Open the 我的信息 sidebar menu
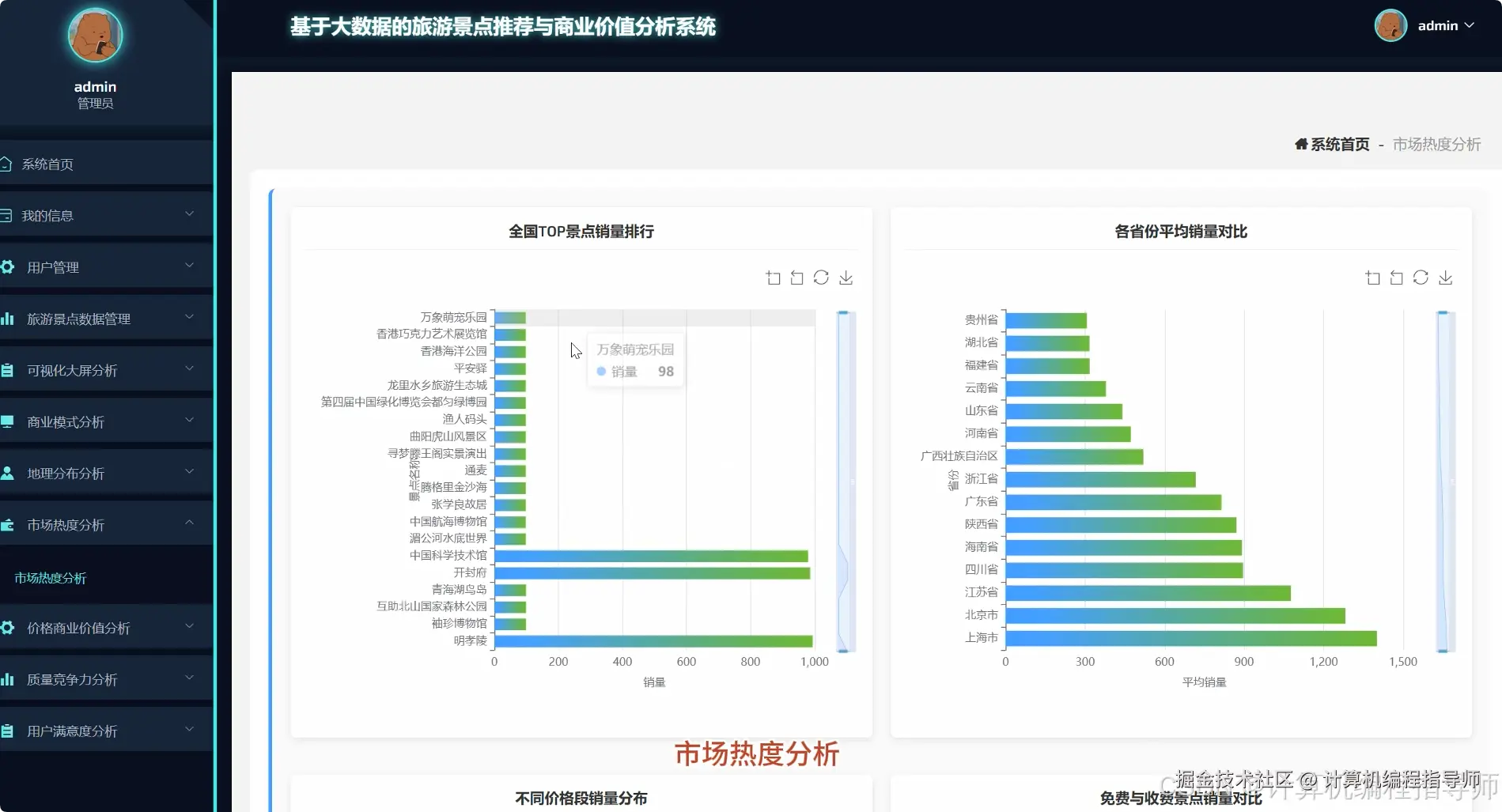This screenshot has width=1502, height=812. tap(106, 215)
